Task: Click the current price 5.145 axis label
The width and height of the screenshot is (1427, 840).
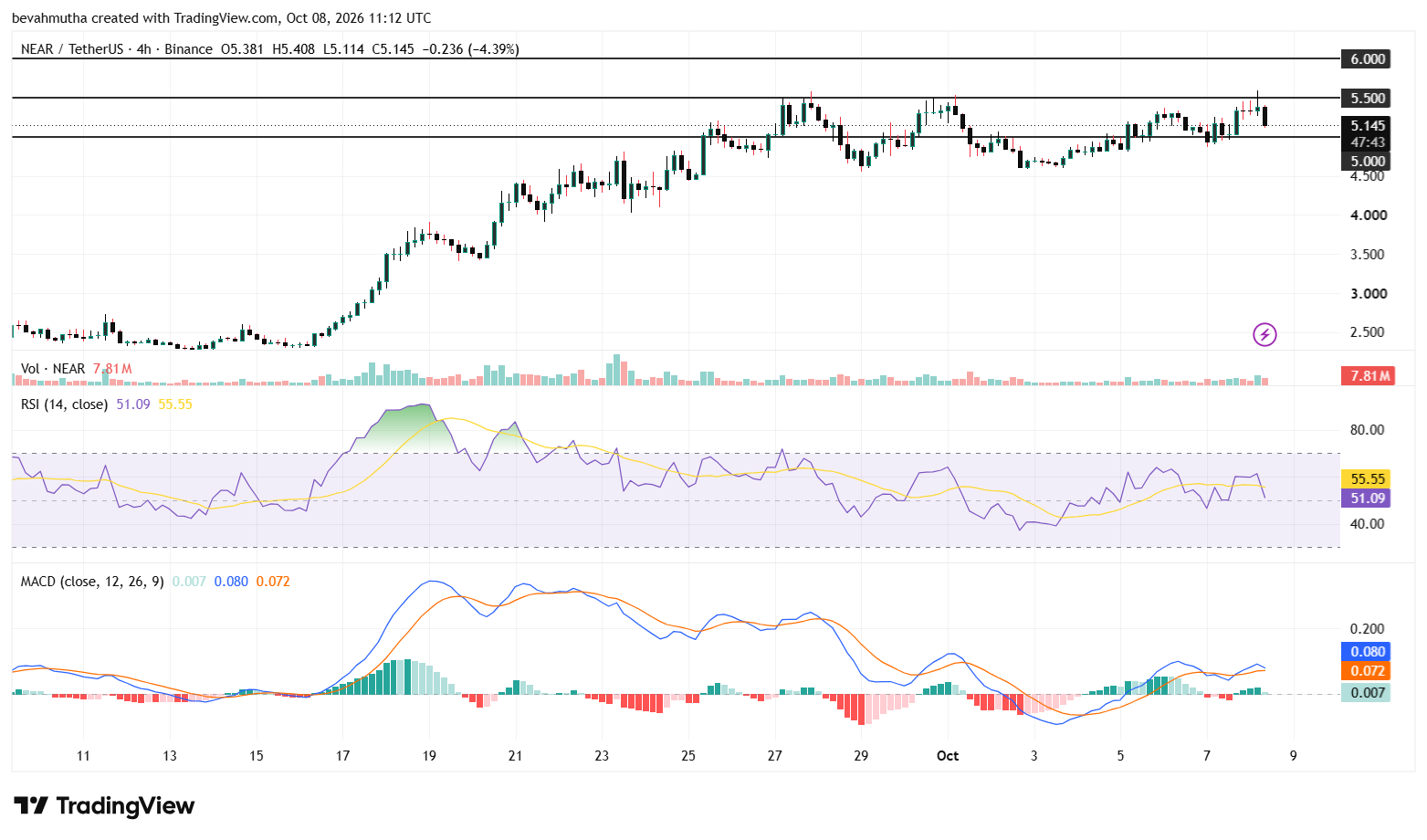Action: [x=1368, y=126]
